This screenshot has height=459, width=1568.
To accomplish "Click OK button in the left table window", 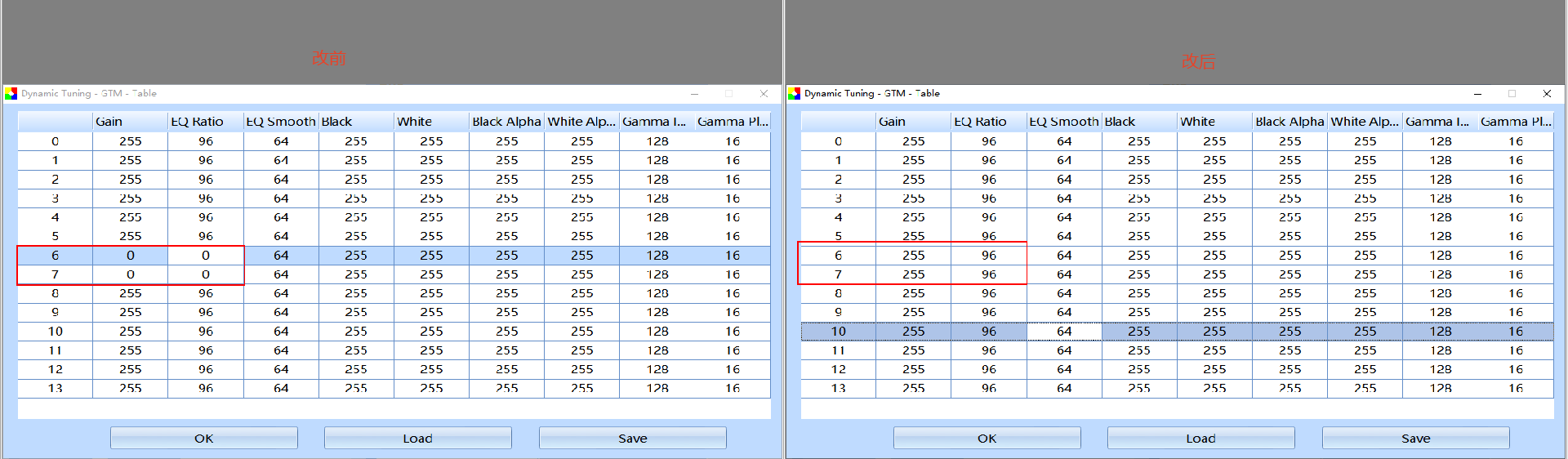I will pyautogui.click(x=204, y=439).
